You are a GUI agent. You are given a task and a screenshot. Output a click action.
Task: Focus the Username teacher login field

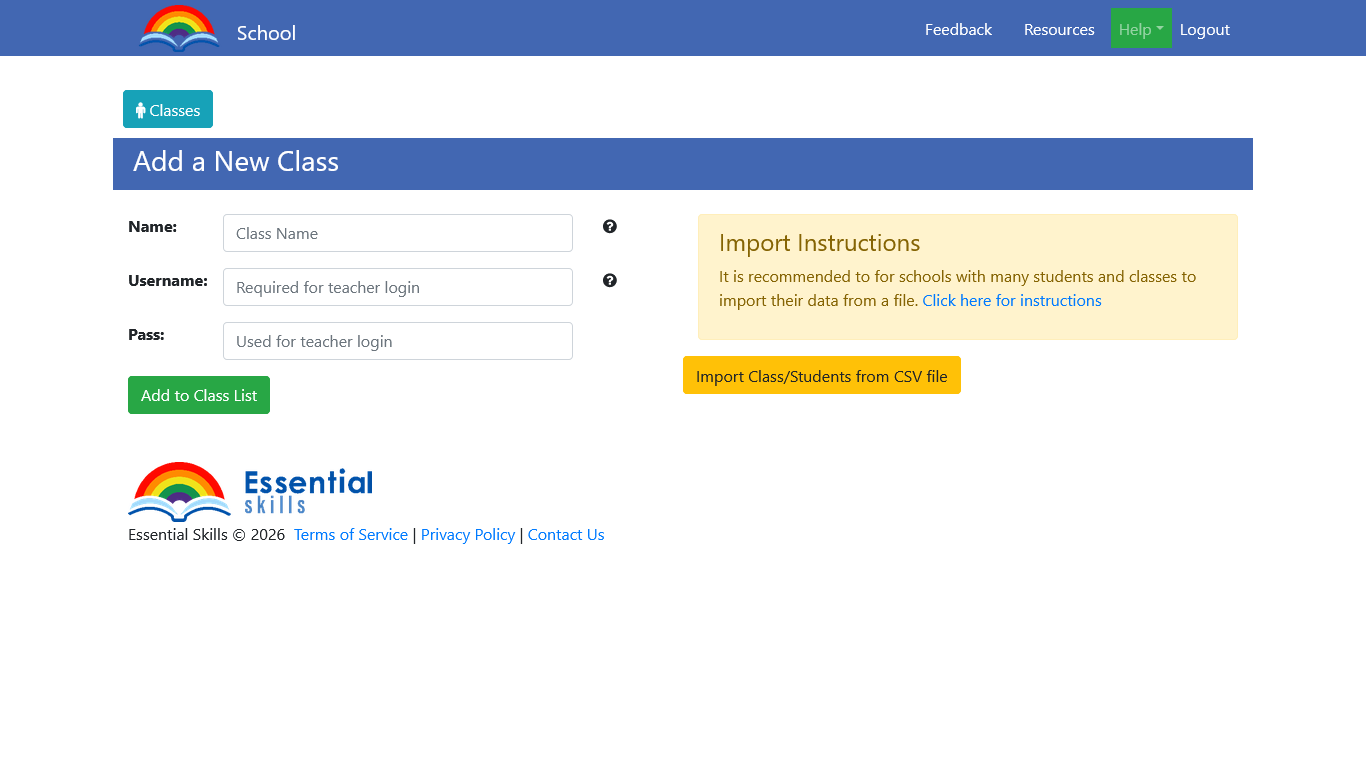(x=398, y=287)
